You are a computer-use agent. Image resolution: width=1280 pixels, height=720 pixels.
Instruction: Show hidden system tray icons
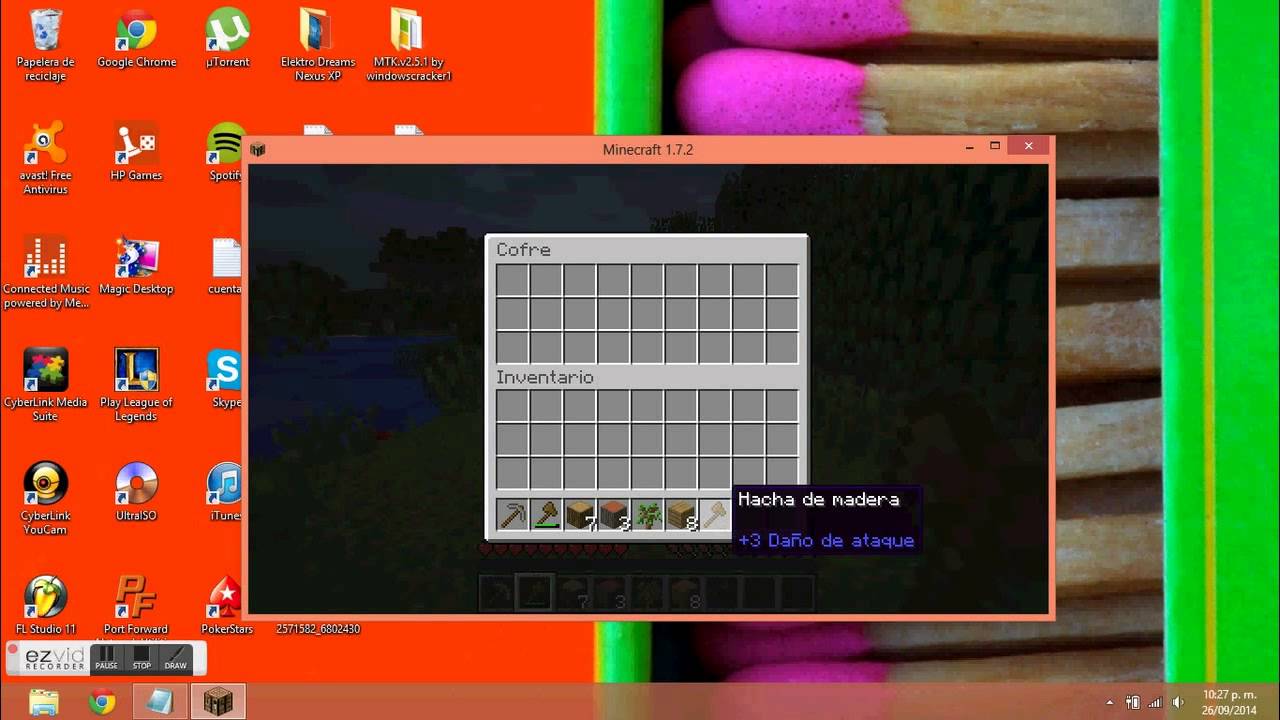(x=1110, y=702)
